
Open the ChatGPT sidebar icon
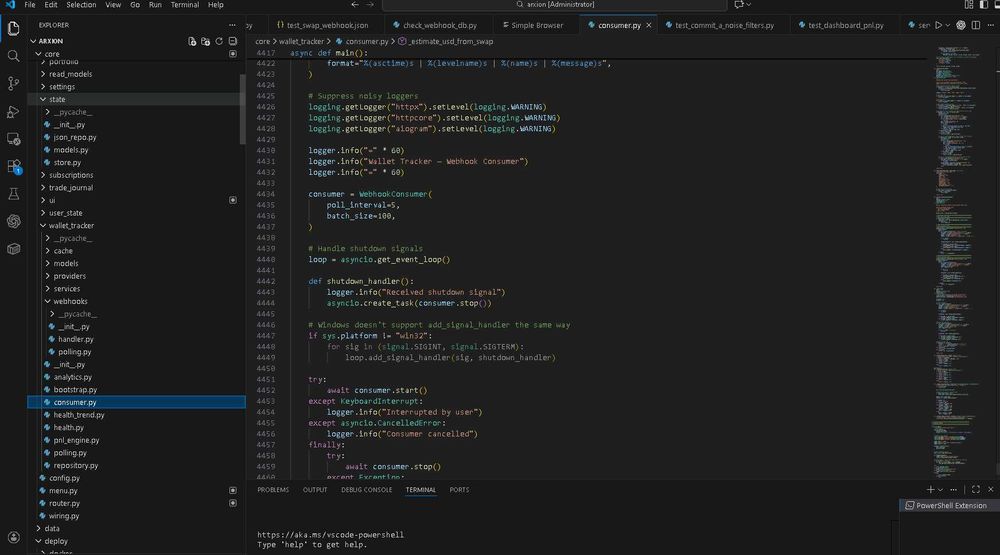click(13, 221)
